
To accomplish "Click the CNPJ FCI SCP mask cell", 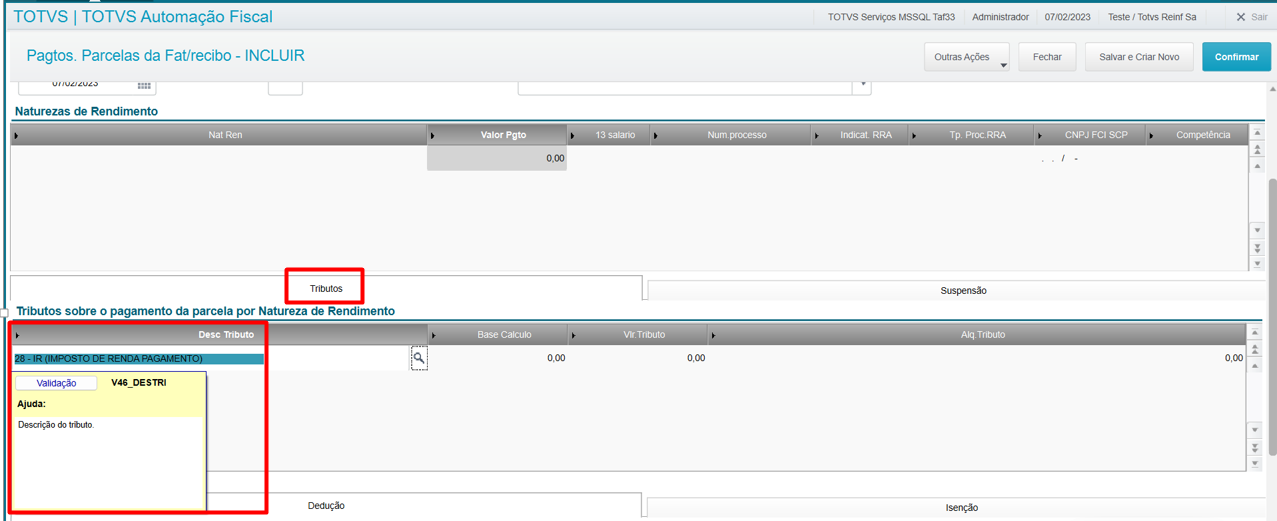I will point(1091,158).
